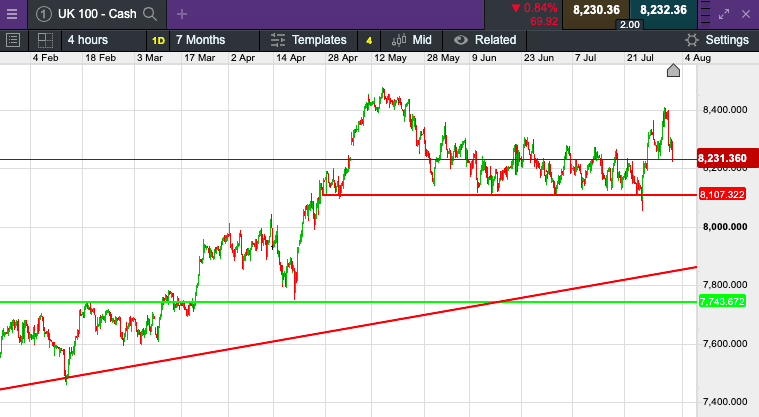This screenshot has height=417, width=759.
Task: Open the hamburger main menu
Action: [12, 13]
